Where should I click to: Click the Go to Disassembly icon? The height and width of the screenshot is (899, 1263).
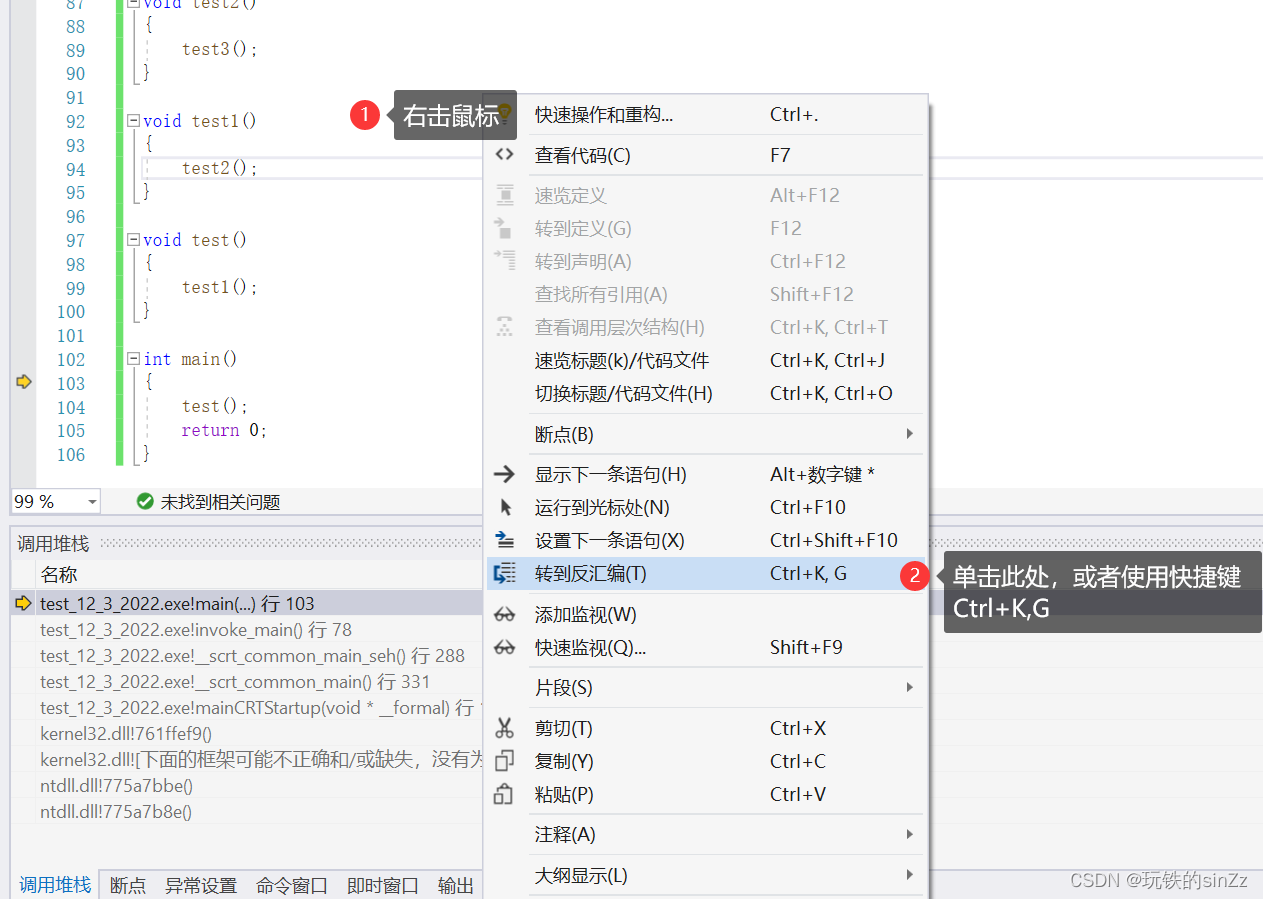click(x=505, y=573)
